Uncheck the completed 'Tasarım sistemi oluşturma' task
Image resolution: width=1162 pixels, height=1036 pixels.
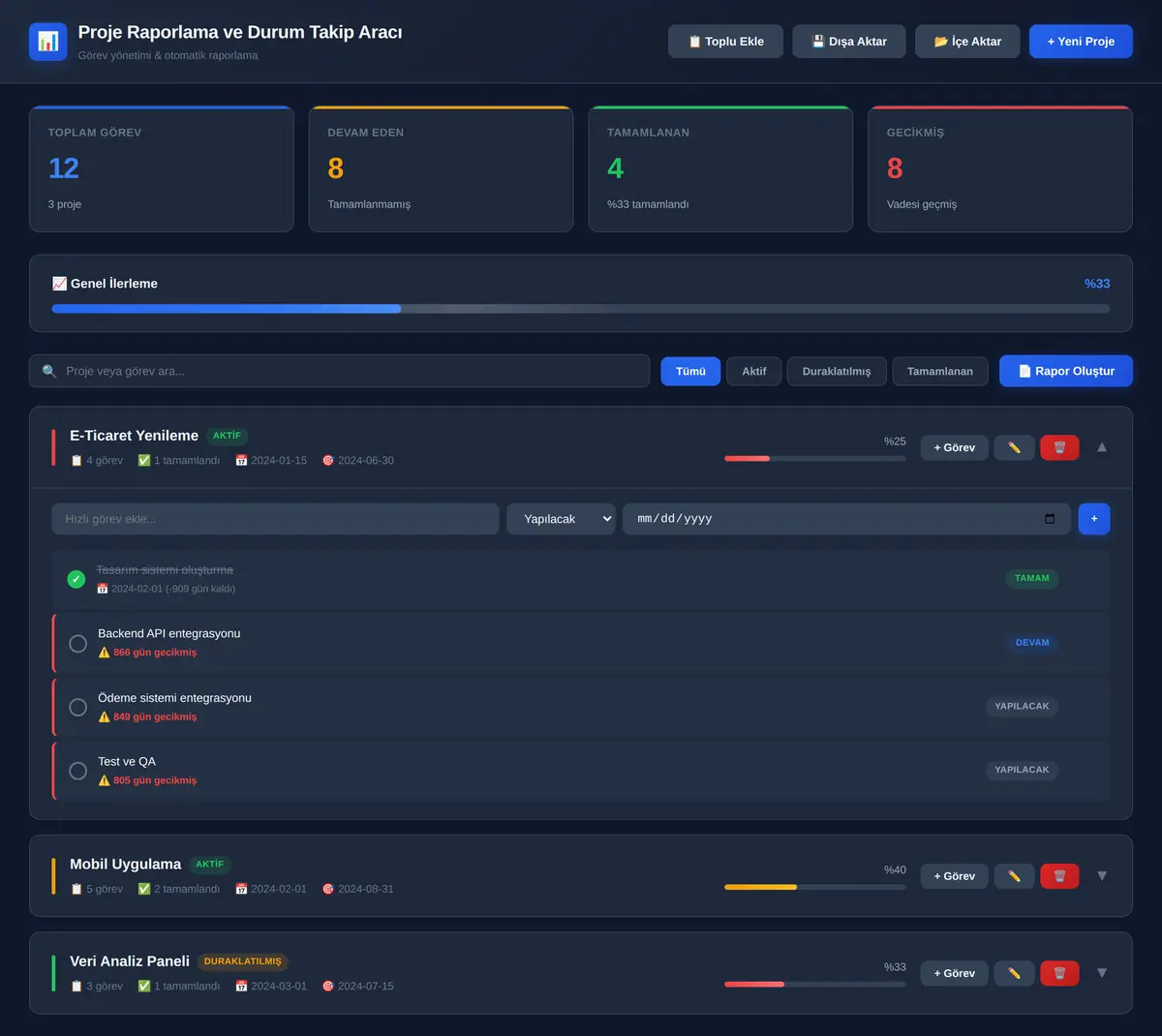76,579
